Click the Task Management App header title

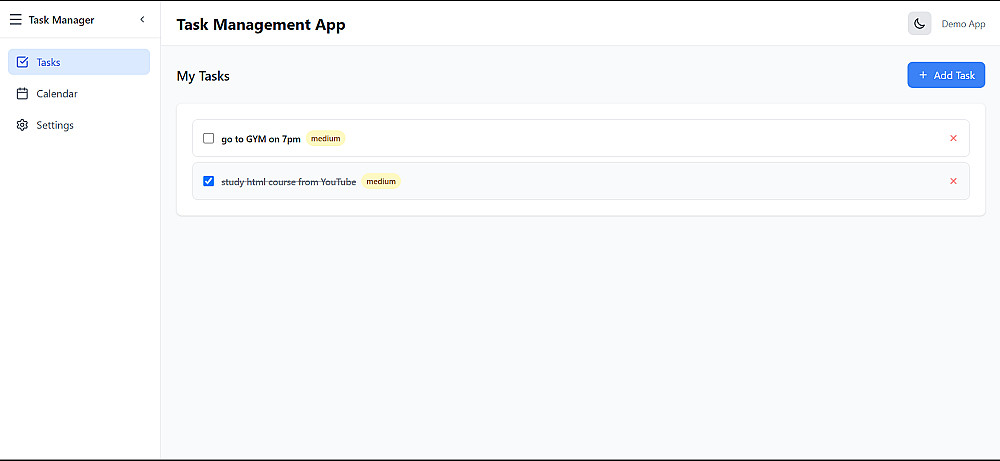(261, 25)
